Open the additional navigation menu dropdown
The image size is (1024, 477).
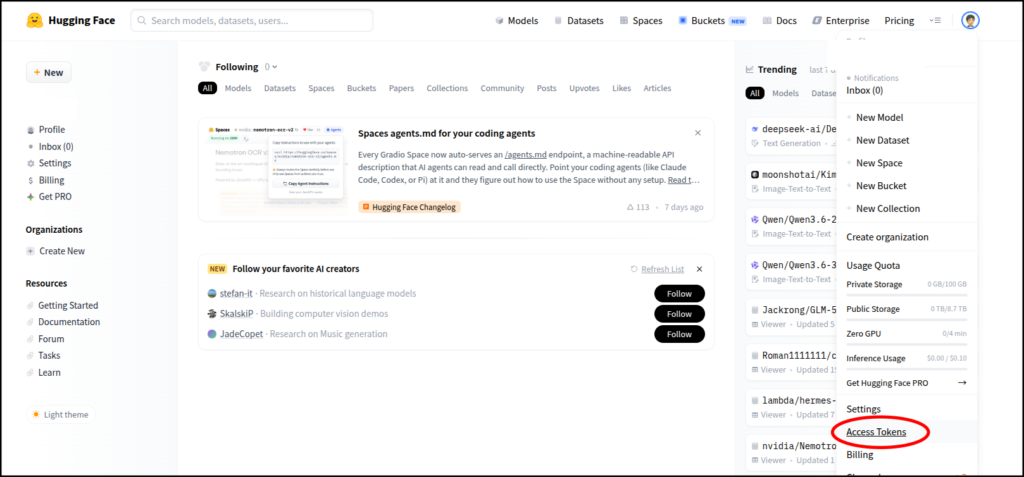935,20
